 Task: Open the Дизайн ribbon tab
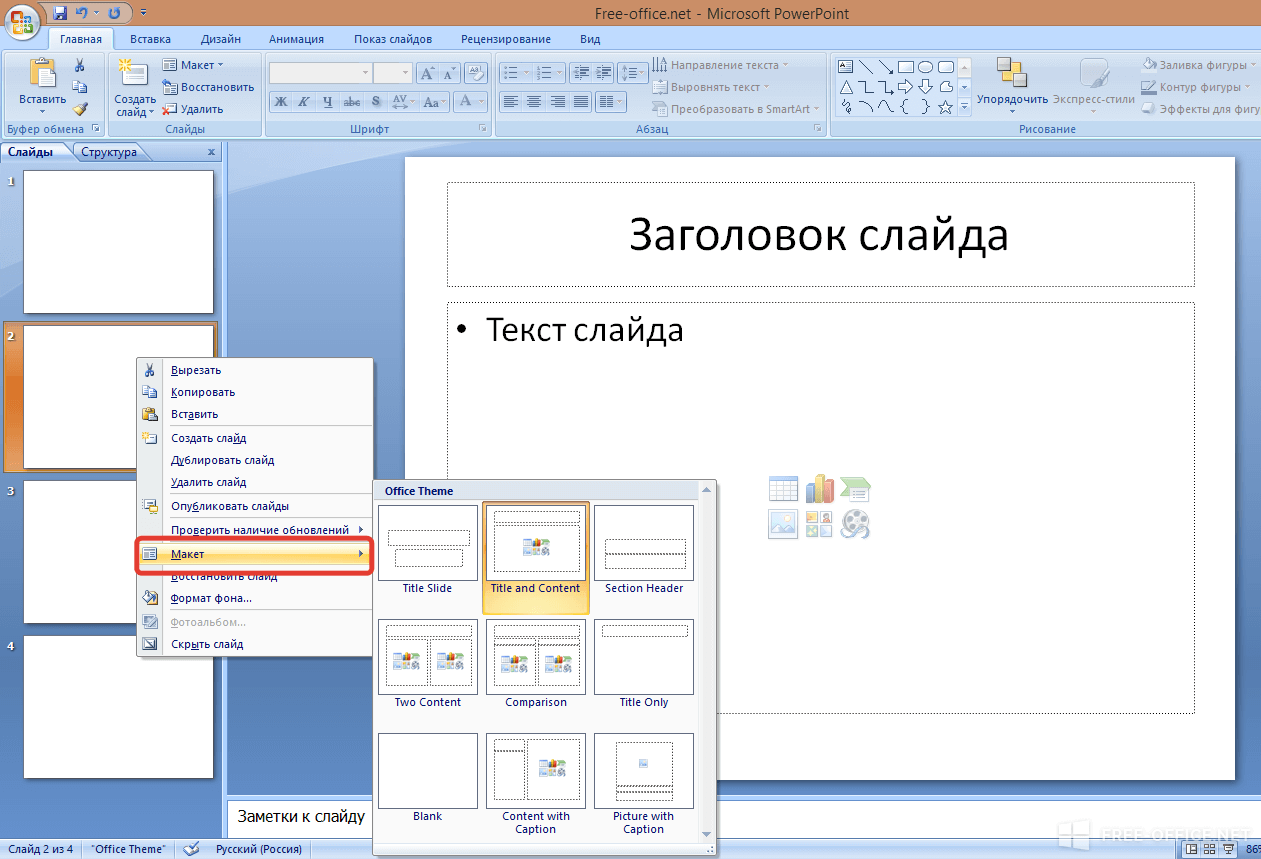220,39
